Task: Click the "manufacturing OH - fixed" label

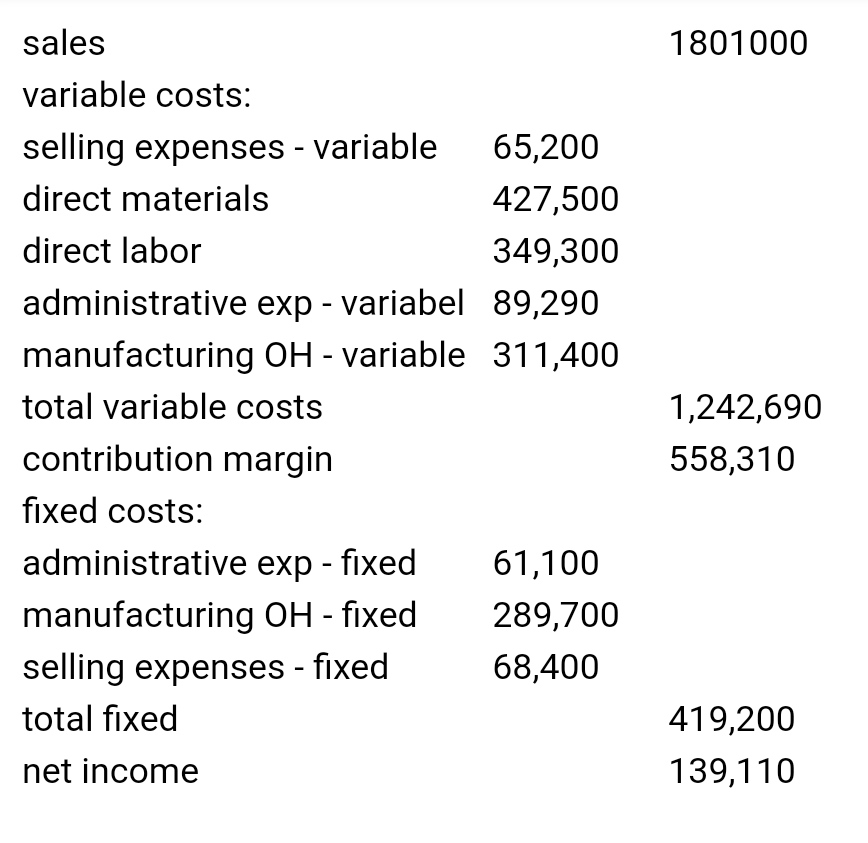Action: 219,615
